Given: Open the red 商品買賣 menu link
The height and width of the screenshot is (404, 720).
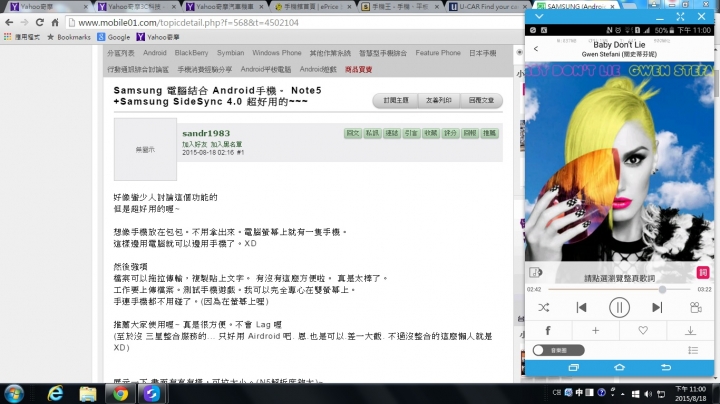Looking at the screenshot, I should pos(359,69).
